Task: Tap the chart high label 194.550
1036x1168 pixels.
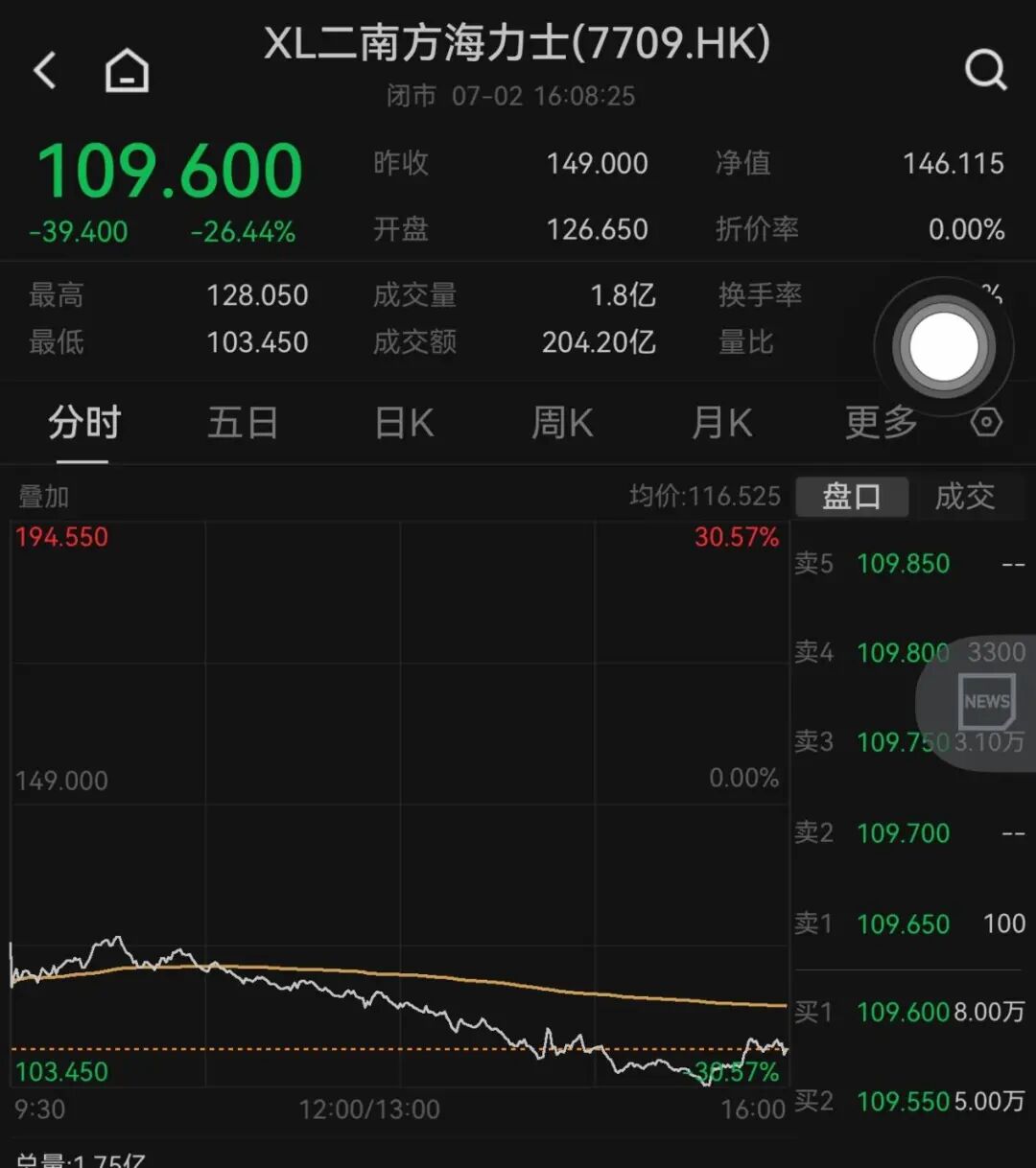Action: (61, 537)
